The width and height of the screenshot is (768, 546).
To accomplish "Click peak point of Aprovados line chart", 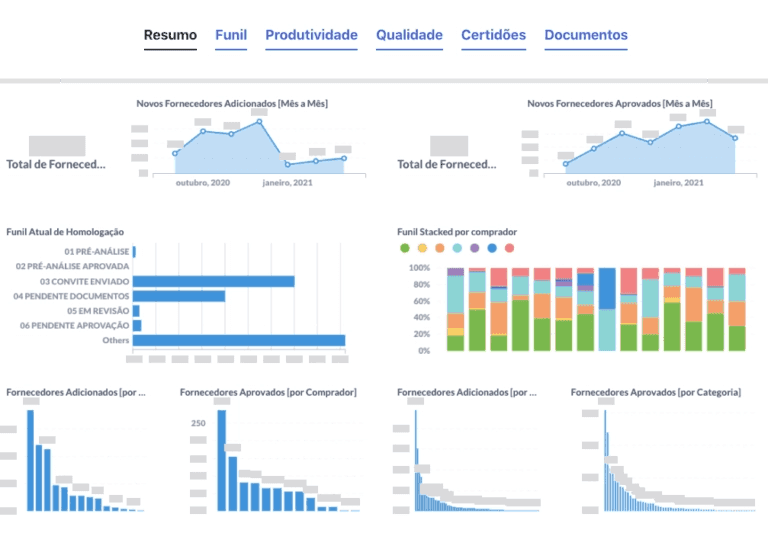I will pos(707,121).
